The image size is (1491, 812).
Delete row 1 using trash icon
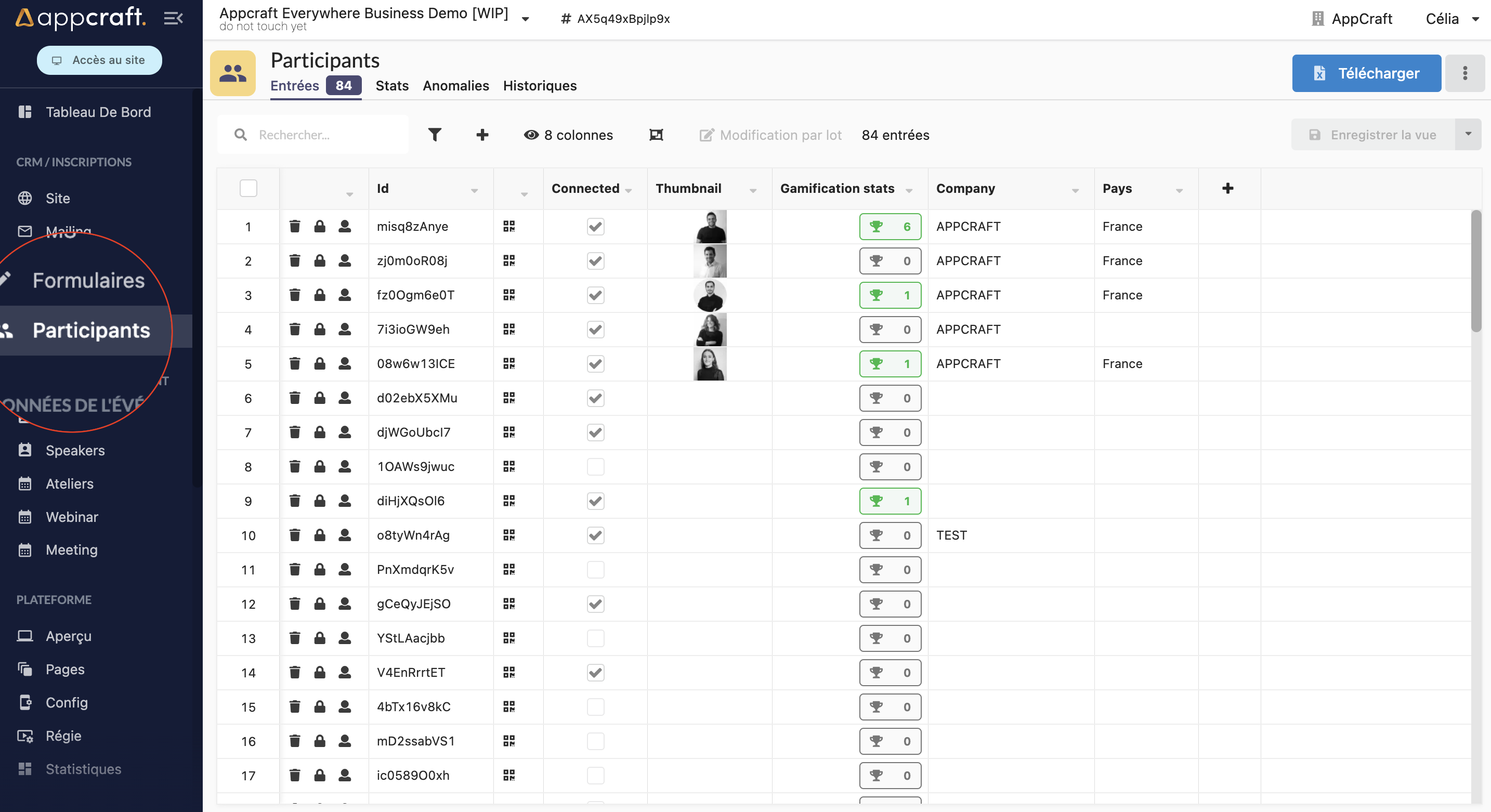pos(295,226)
